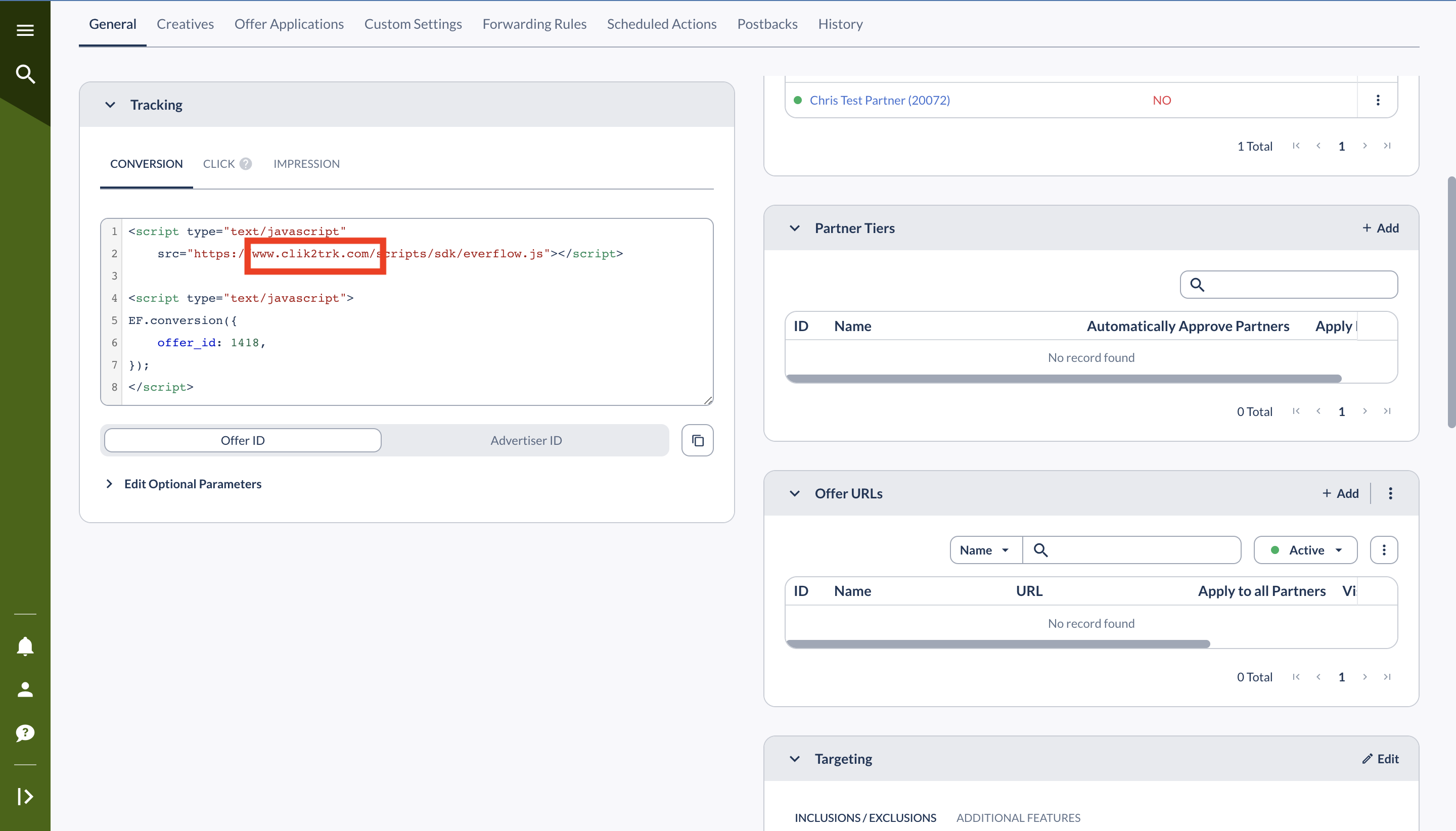Go to last page in Partner Tiers
This screenshot has width=1456, height=831.
[1387, 411]
